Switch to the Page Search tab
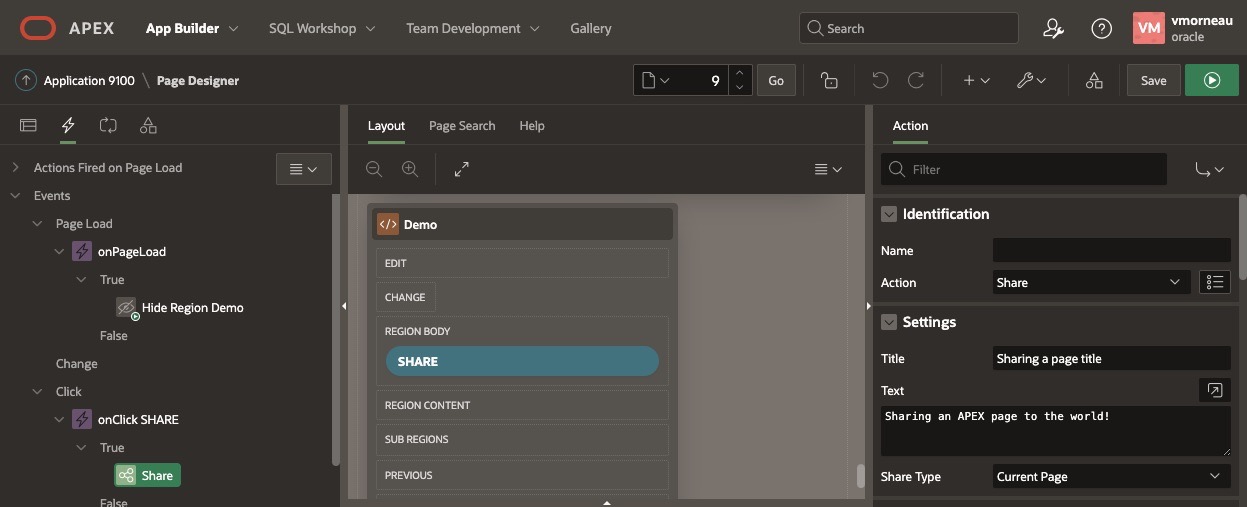Screen dimensions: 1247x507 coord(462,126)
